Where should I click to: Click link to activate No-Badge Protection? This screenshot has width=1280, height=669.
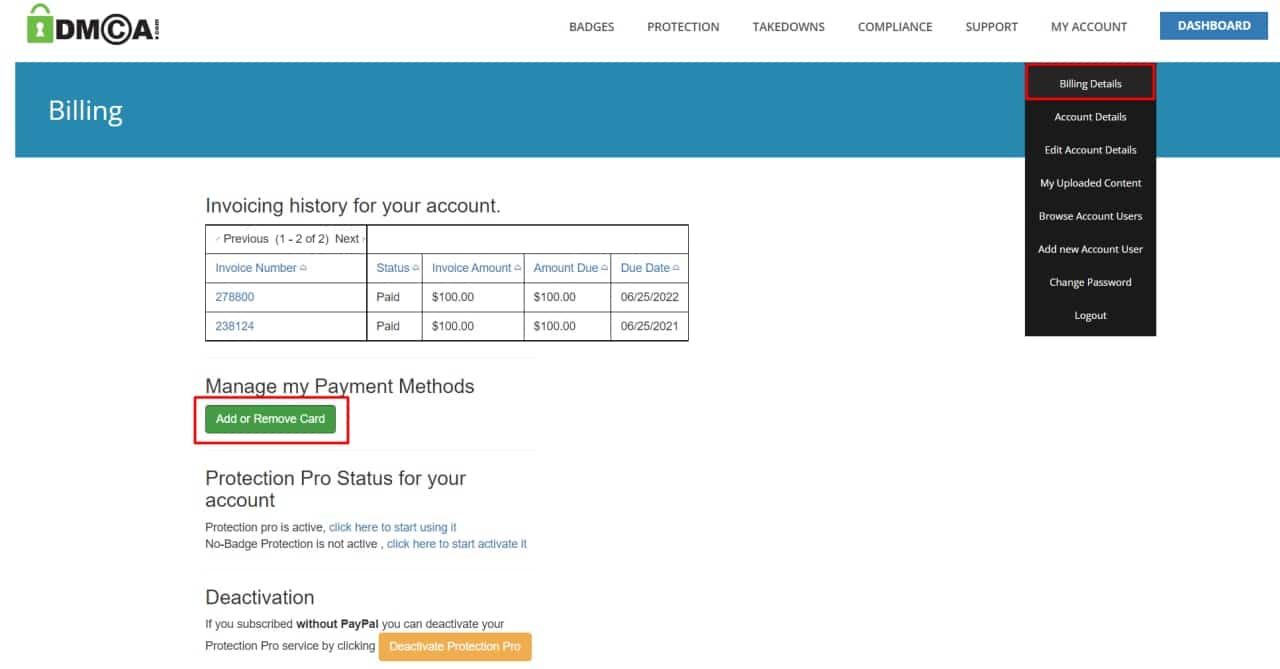tap(456, 544)
